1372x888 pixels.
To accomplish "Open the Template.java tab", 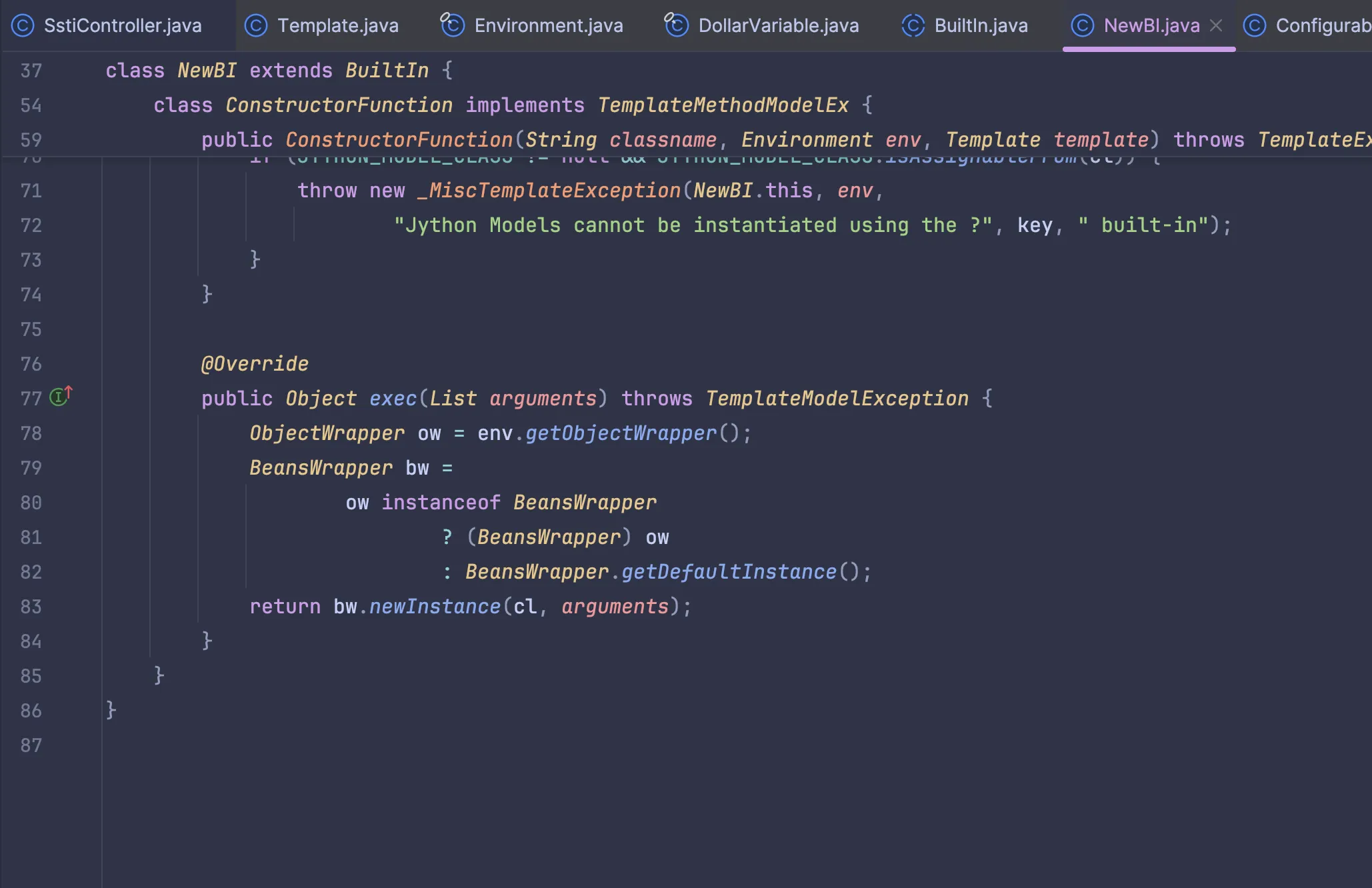I will coord(321,25).
